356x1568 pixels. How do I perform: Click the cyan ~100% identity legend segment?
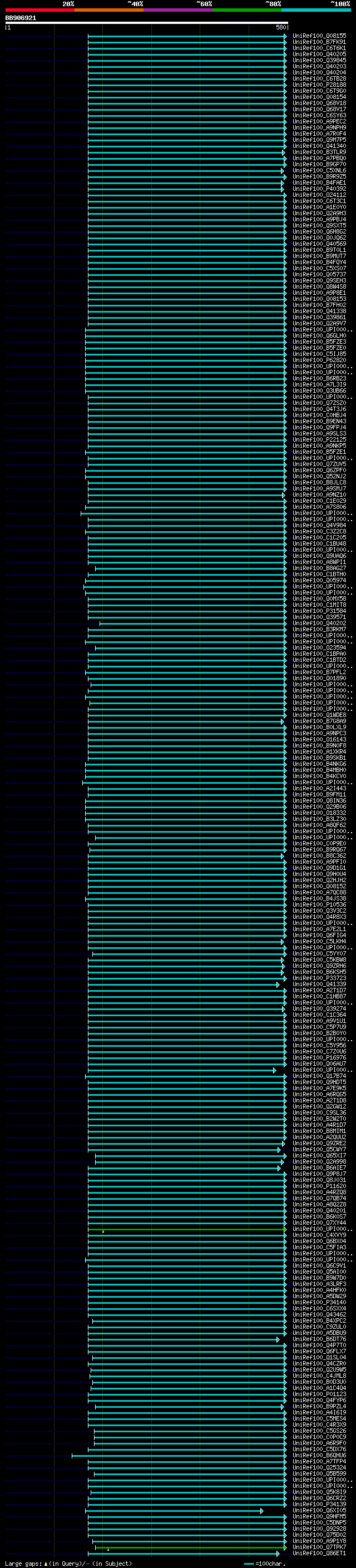[316, 10]
